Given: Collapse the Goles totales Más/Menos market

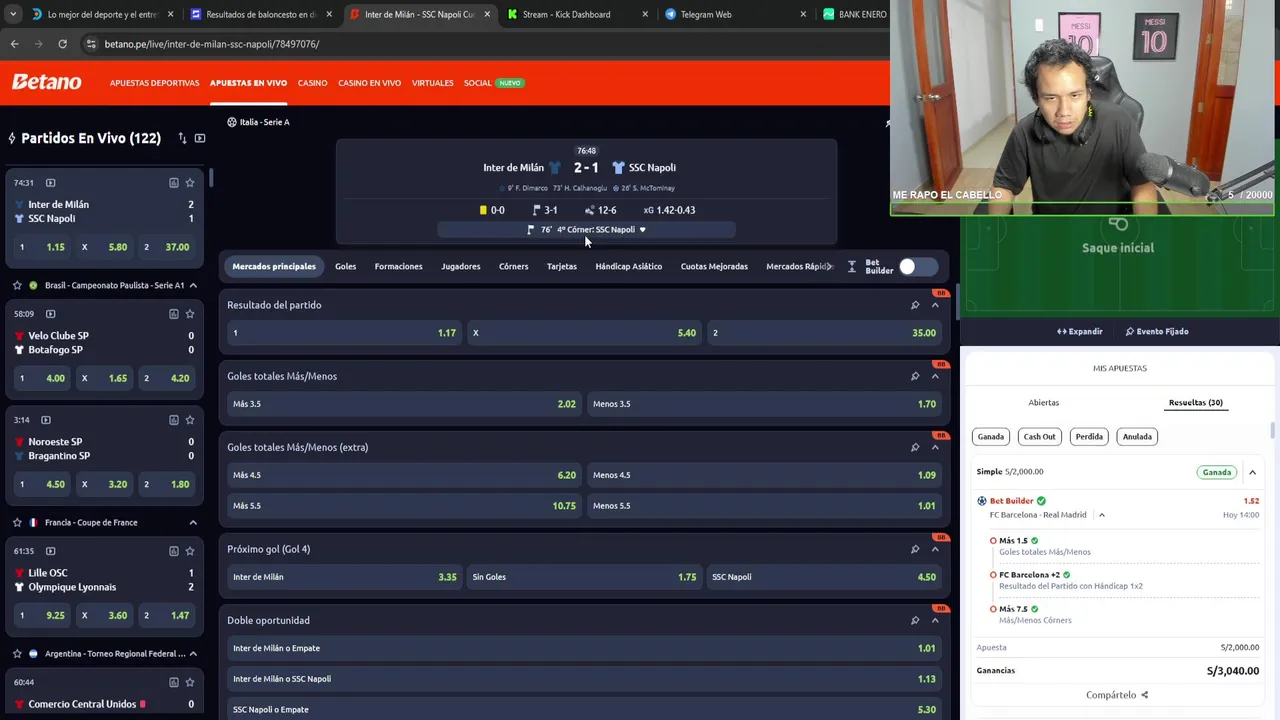Looking at the screenshot, I should [935, 376].
